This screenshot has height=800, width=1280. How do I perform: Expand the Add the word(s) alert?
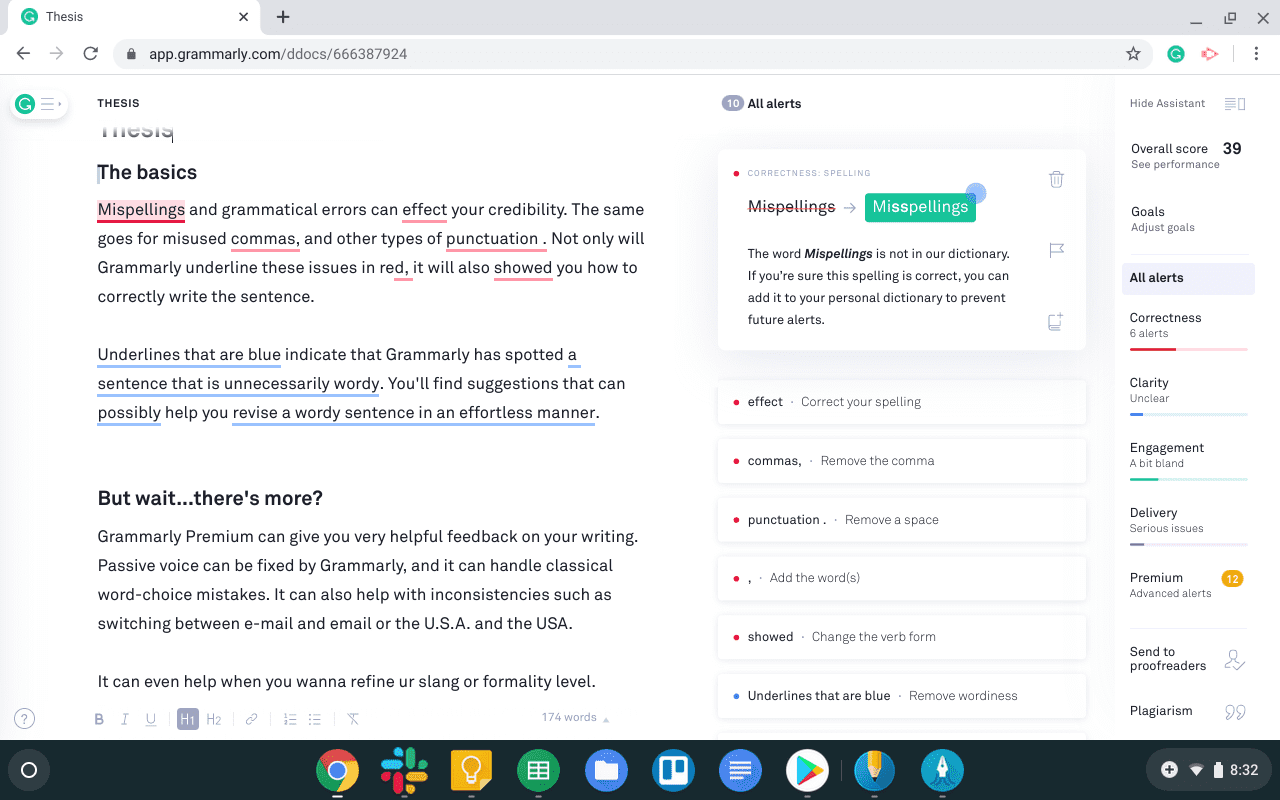[901, 578]
